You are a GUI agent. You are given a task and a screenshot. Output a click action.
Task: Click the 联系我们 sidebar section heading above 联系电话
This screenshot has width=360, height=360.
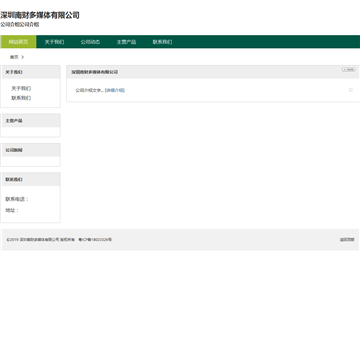pos(14,179)
